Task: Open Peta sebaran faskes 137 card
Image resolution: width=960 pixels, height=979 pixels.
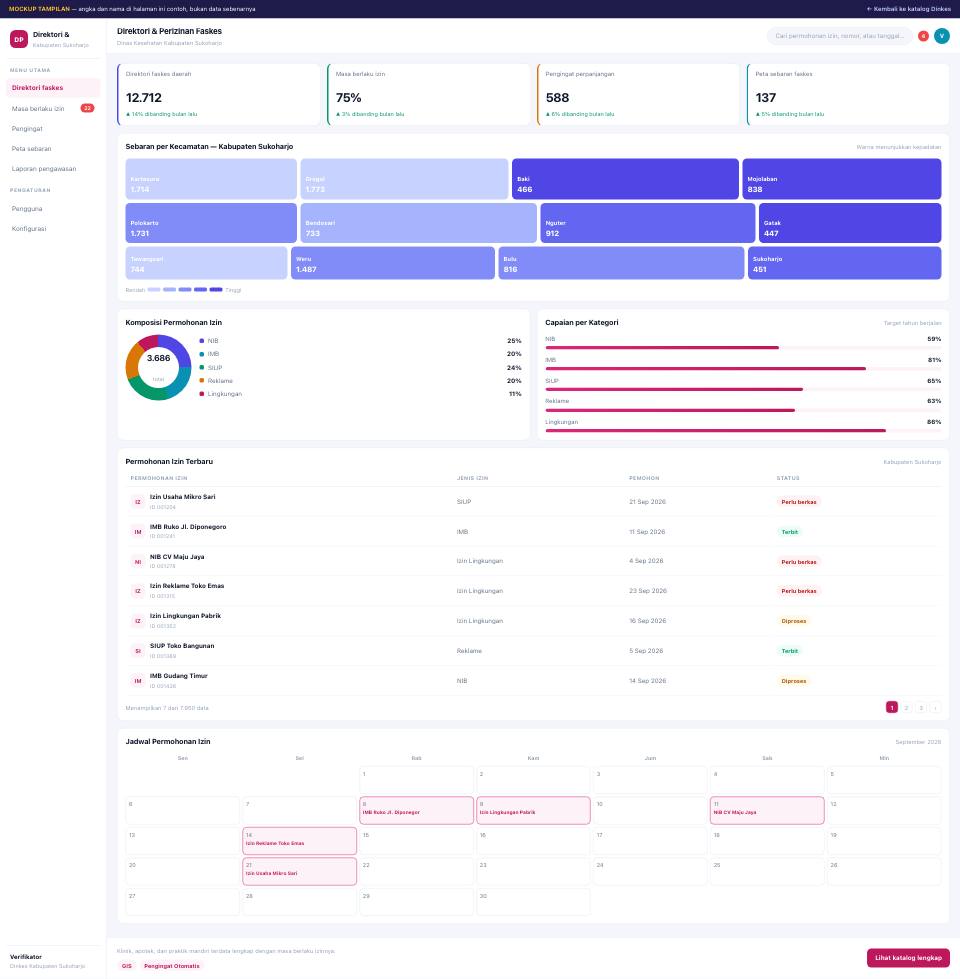Action: tap(848, 94)
